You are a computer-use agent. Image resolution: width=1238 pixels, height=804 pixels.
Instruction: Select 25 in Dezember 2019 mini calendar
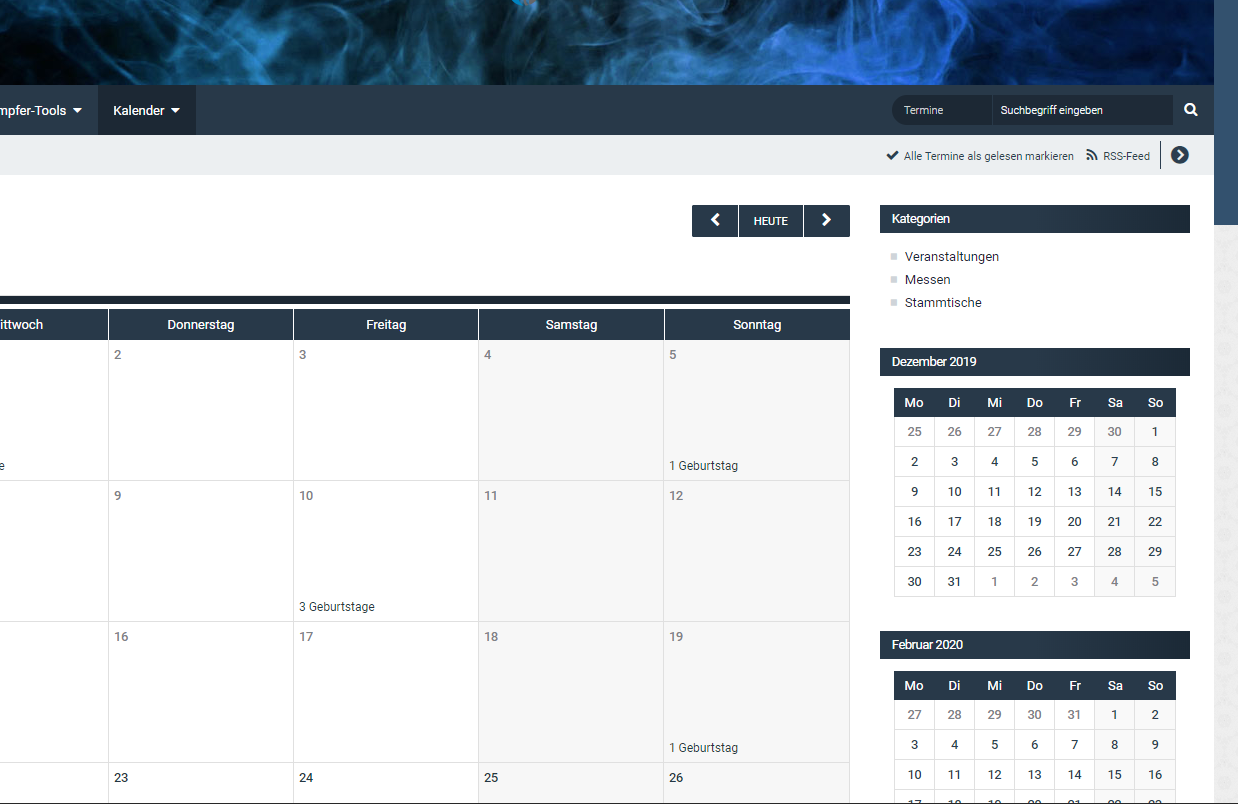click(x=994, y=551)
